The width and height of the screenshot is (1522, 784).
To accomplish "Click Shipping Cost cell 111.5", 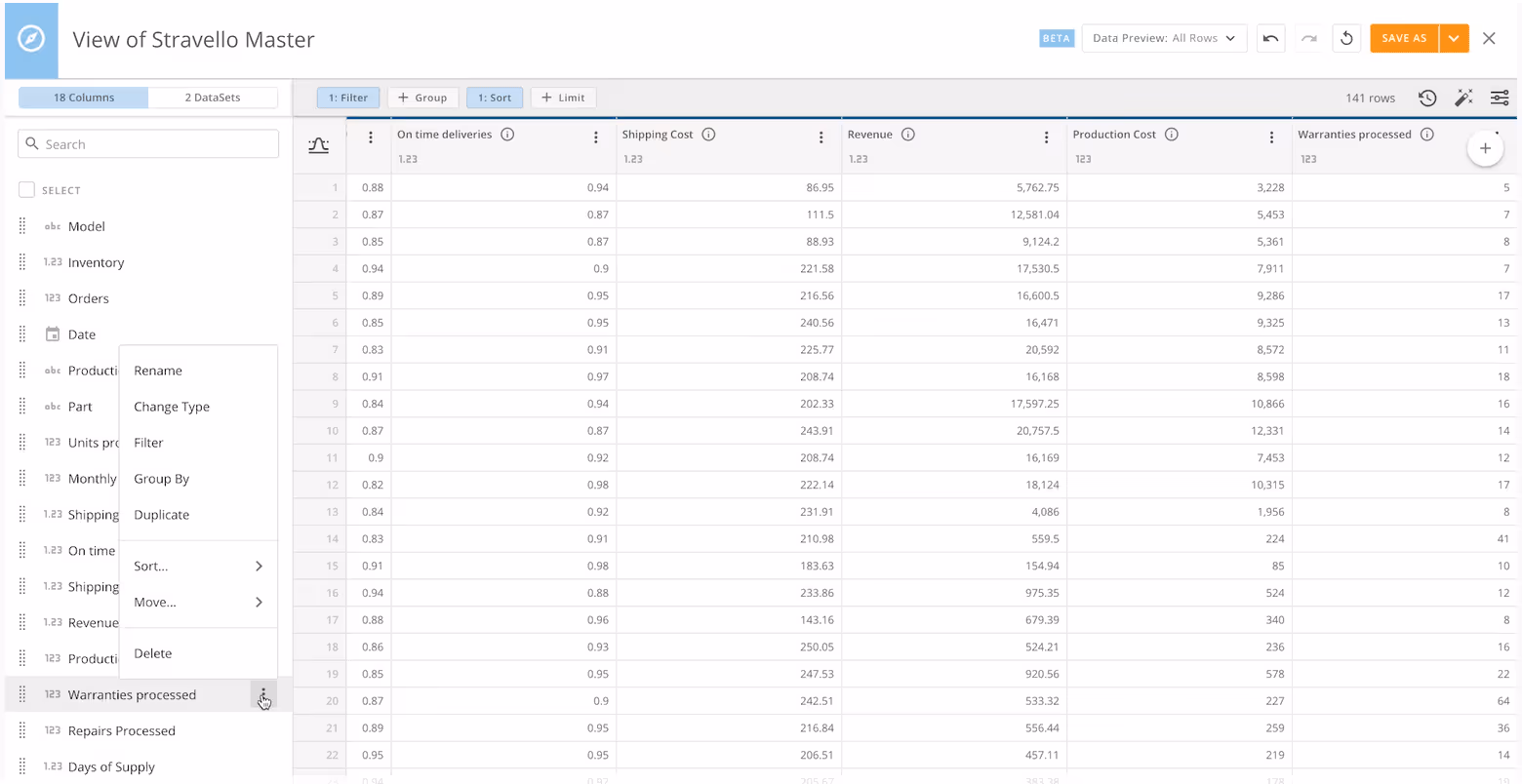I will coord(729,214).
